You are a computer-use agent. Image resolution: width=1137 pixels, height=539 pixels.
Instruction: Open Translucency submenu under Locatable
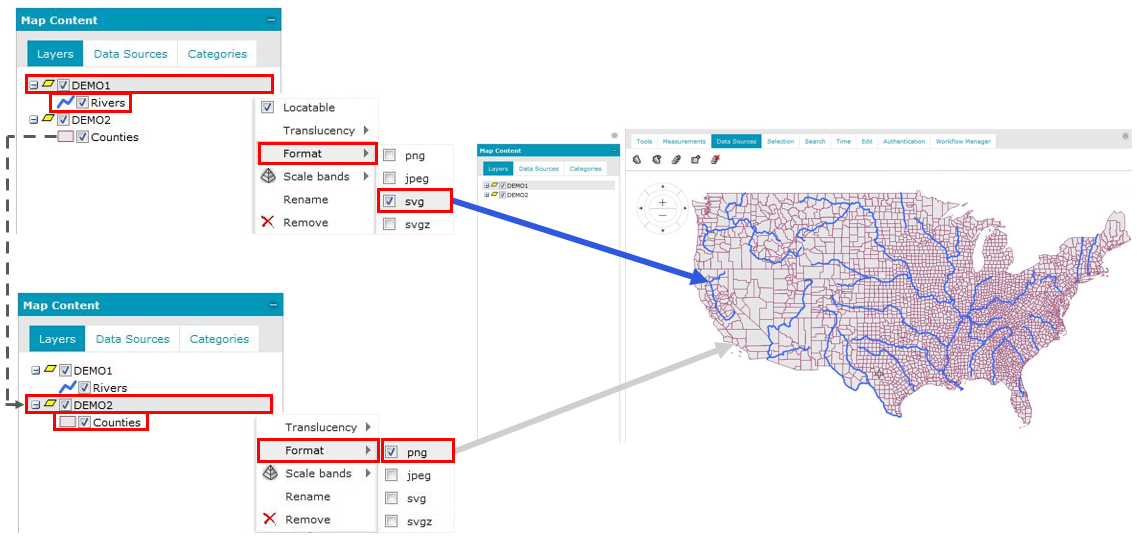click(x=318, y=130)
